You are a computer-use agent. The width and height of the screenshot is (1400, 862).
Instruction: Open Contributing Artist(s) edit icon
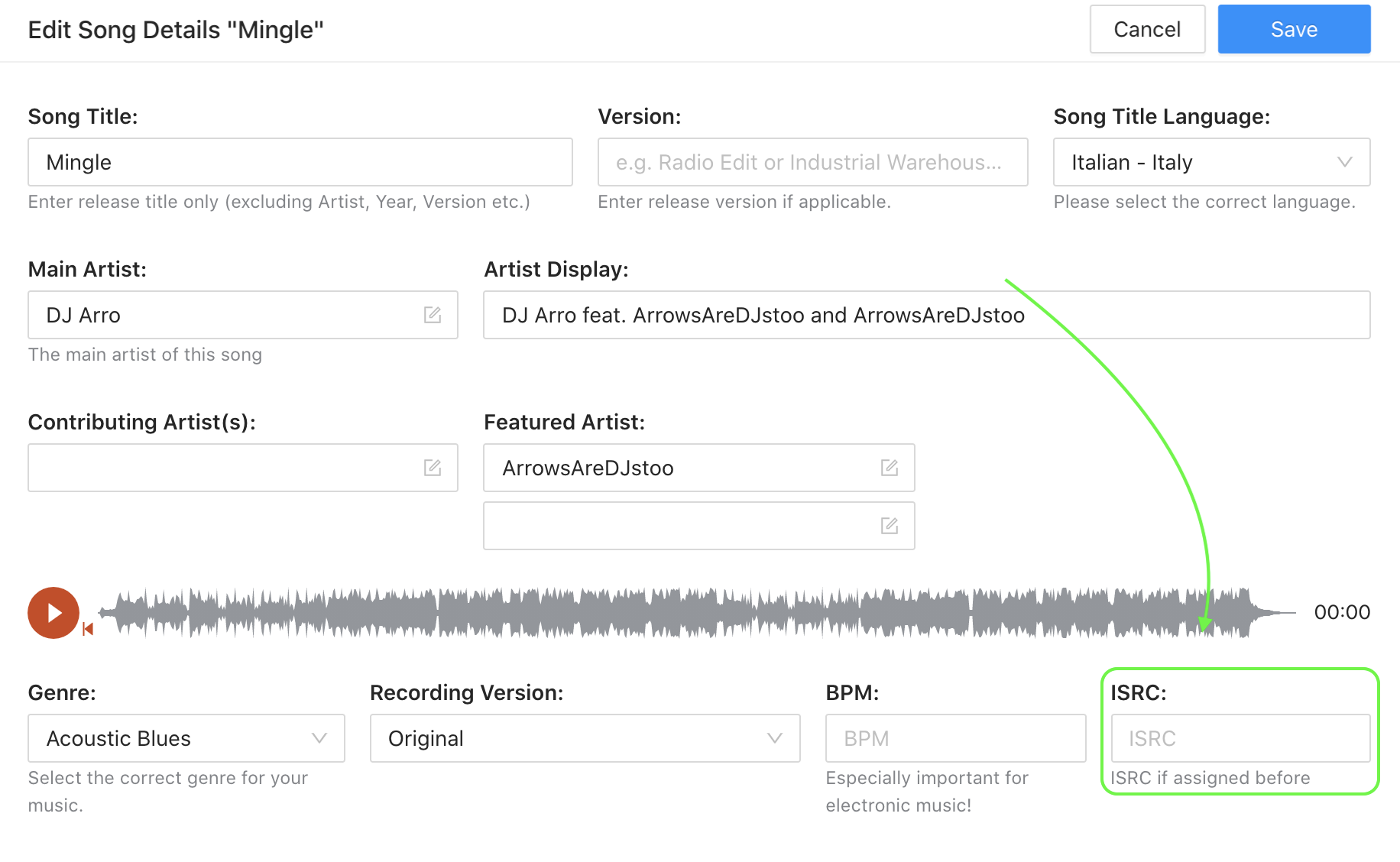(x=433, y=468)
